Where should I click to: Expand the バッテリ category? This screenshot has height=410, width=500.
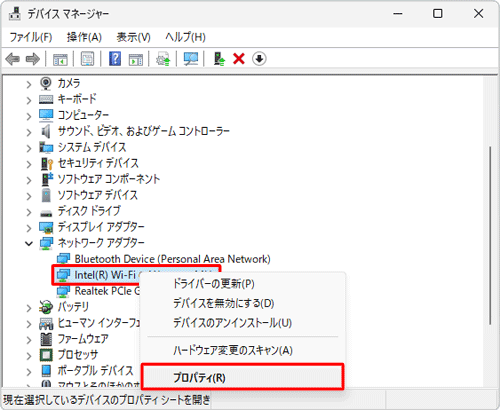click(x=29, y=308)
